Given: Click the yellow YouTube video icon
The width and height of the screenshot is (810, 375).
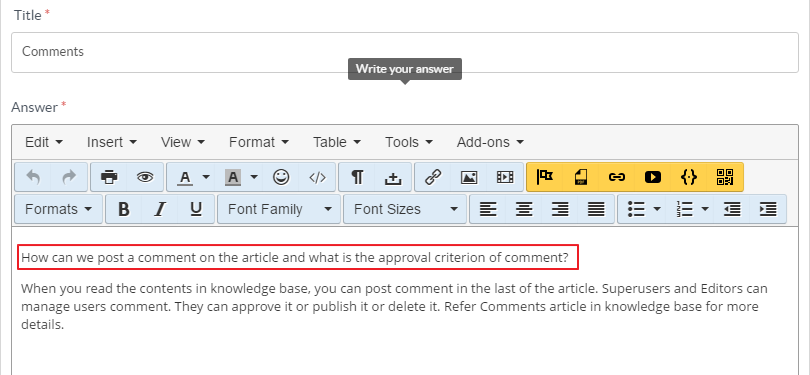Looking at the screenshot, I should pos(653,177).
